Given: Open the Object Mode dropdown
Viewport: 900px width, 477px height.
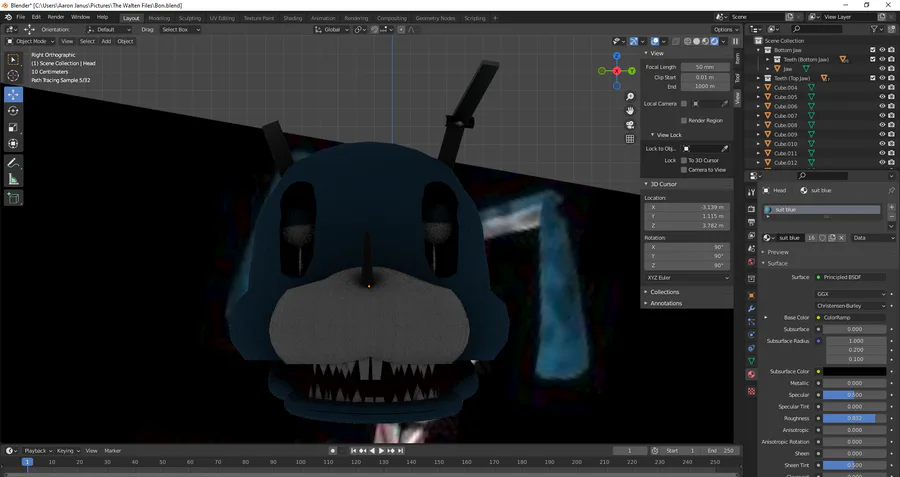Looking at the screenshot, I should tap(30, 41).
